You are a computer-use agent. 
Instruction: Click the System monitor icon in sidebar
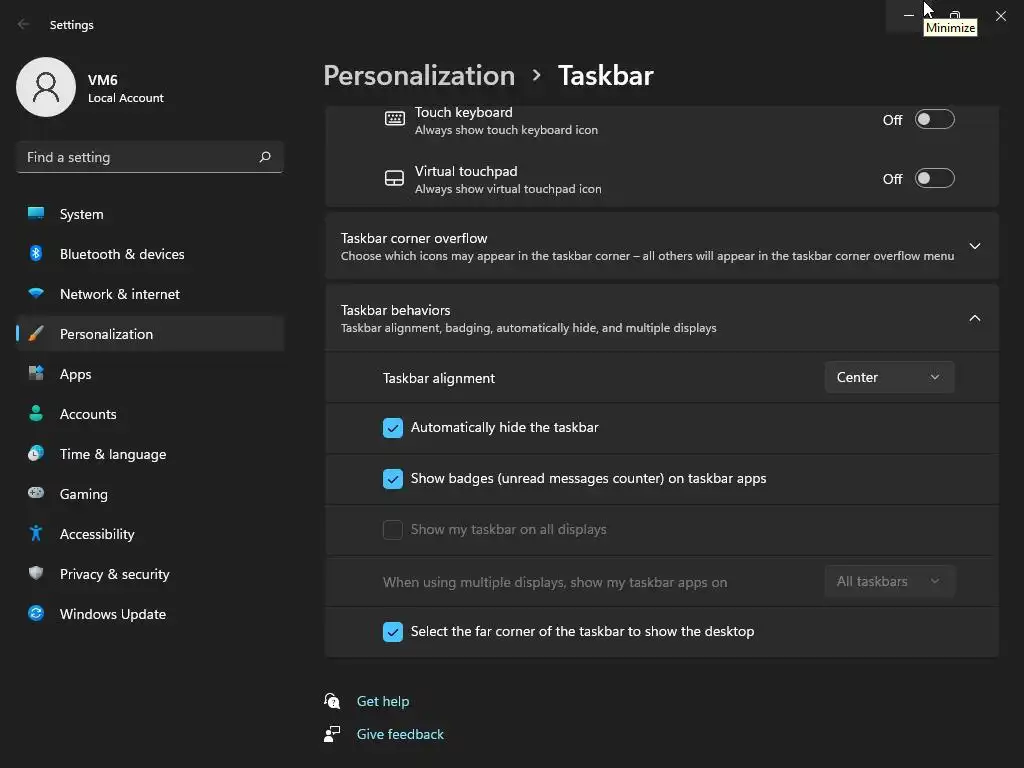tap(36, 214)
